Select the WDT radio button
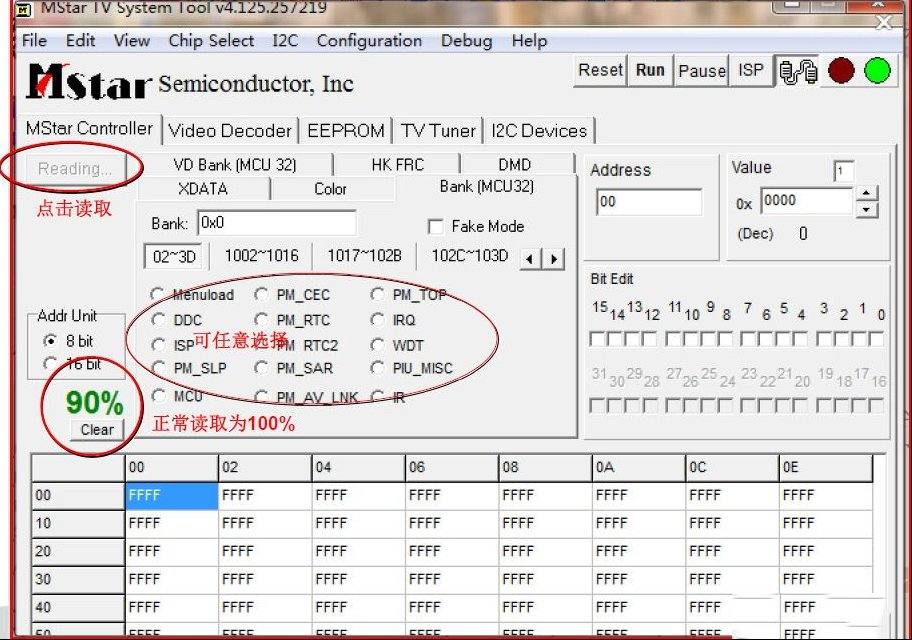Viewport: 912px width, 640px height. 377,346
